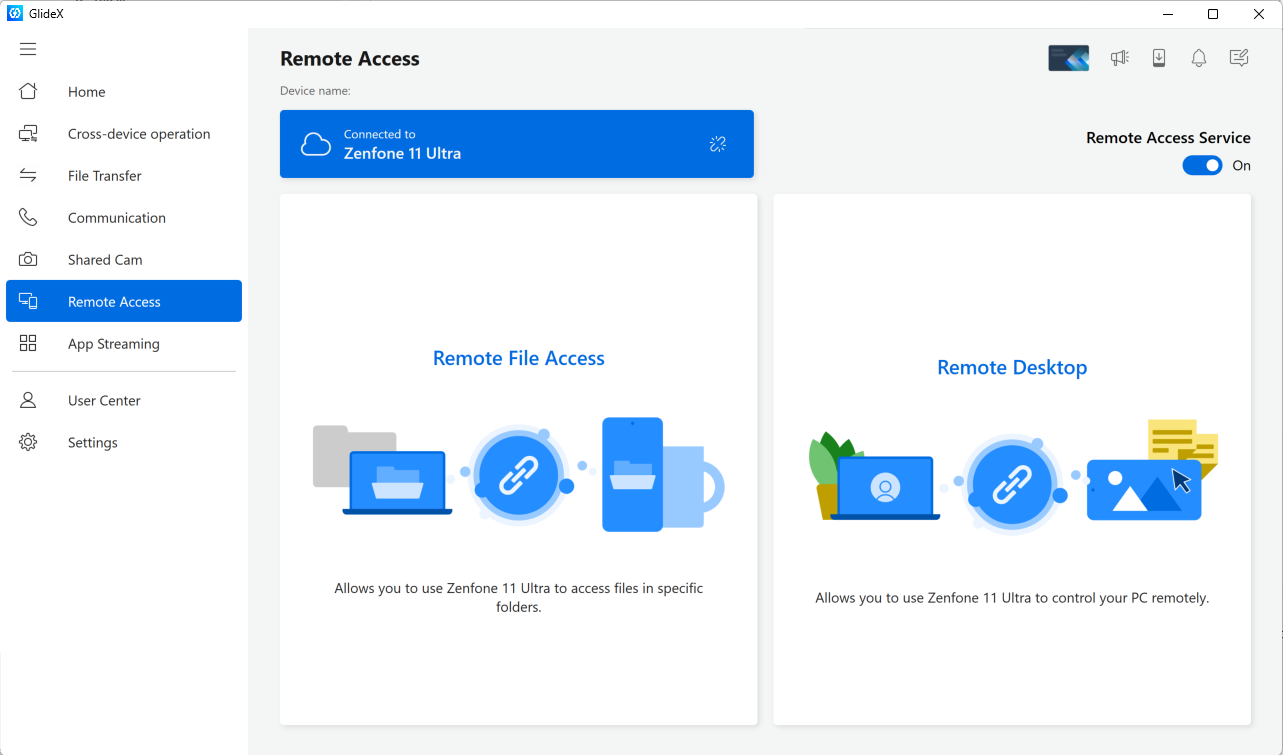Open the Home menu item
This screenshot has width=1283, height=755.
[x=86, y=91]
